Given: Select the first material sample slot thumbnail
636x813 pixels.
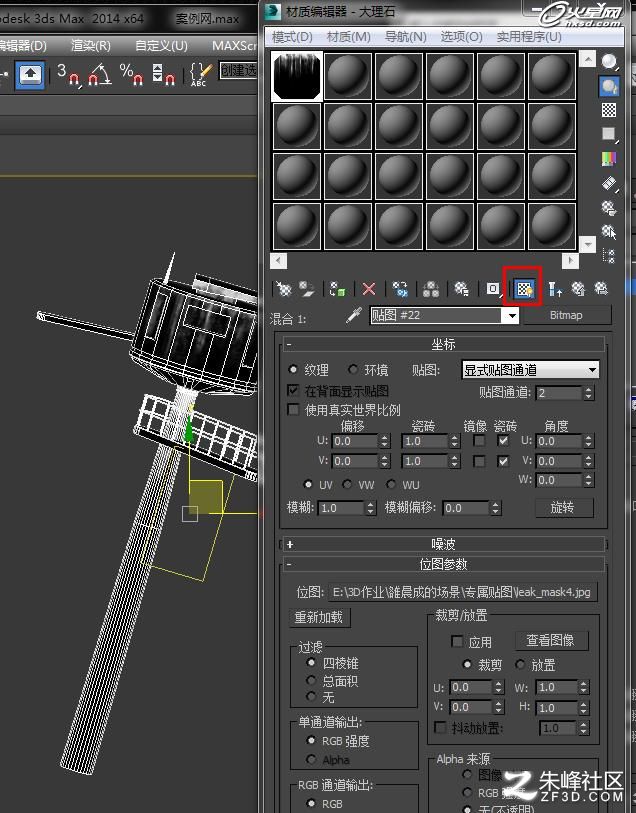Looking at the screenshot, I should (x=296, y=76).
